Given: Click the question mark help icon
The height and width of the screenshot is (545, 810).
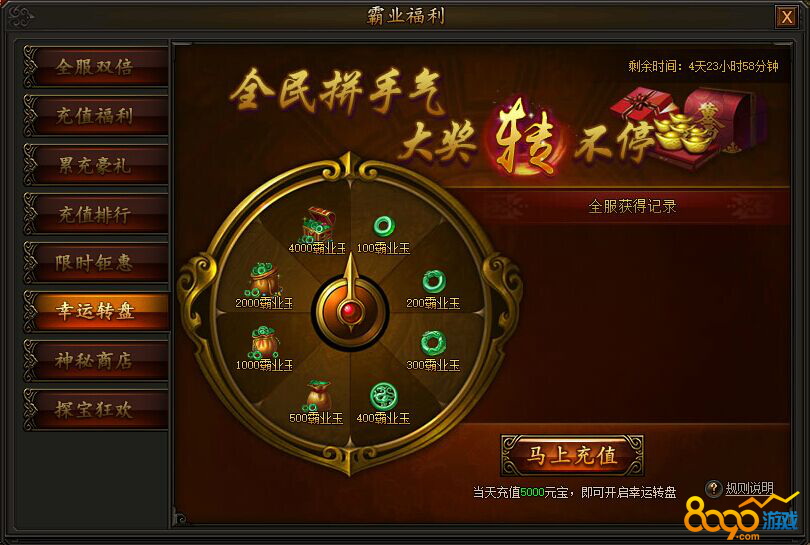Looking at the screenshot, I should [x=713, y=488].
